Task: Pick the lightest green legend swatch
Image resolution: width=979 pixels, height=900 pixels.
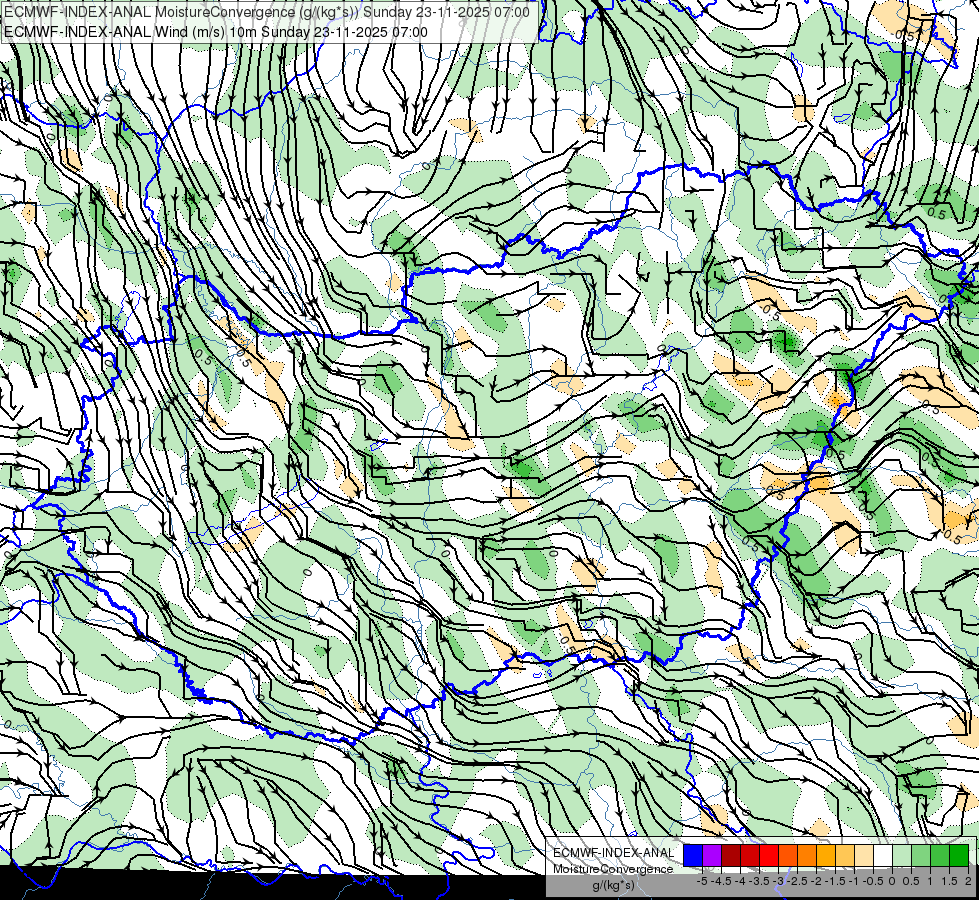Action: click(x=902, y=856)
